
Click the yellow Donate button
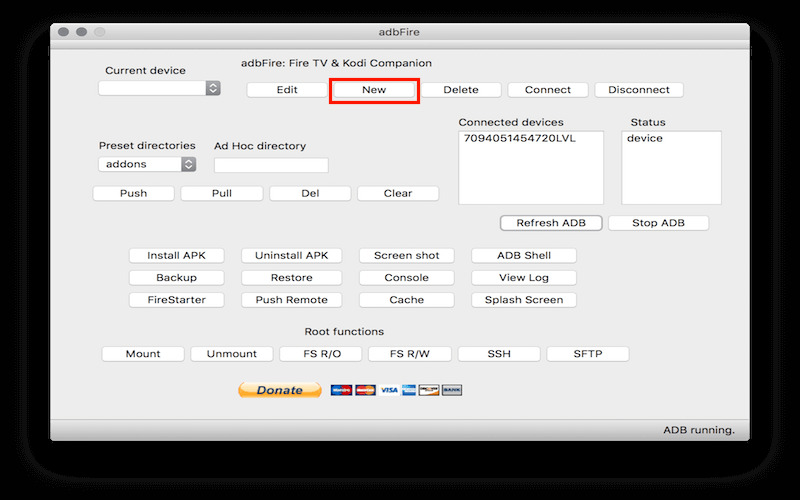(x=279, y=390)
